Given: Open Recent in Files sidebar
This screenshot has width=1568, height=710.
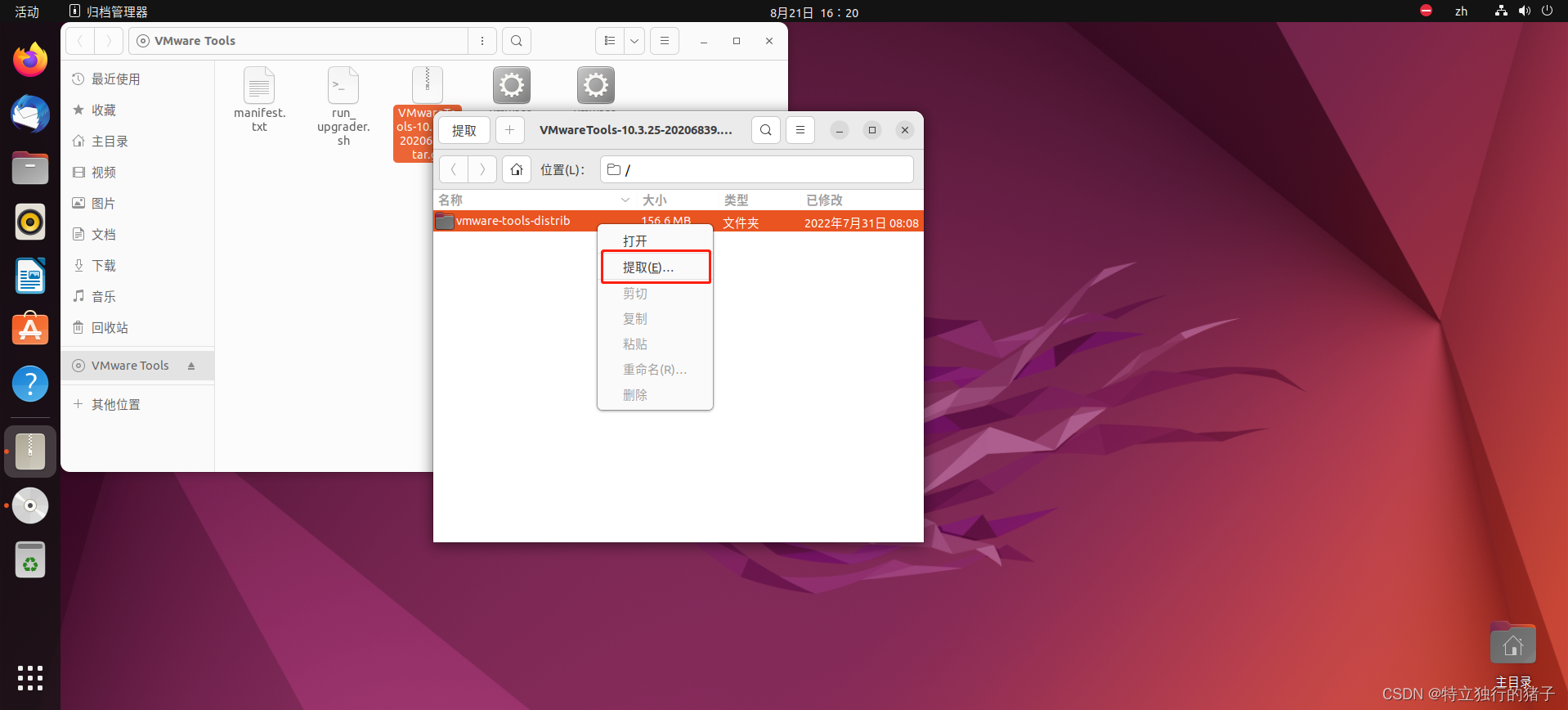Looking at the screenshot, I should [x=137, y=79].
